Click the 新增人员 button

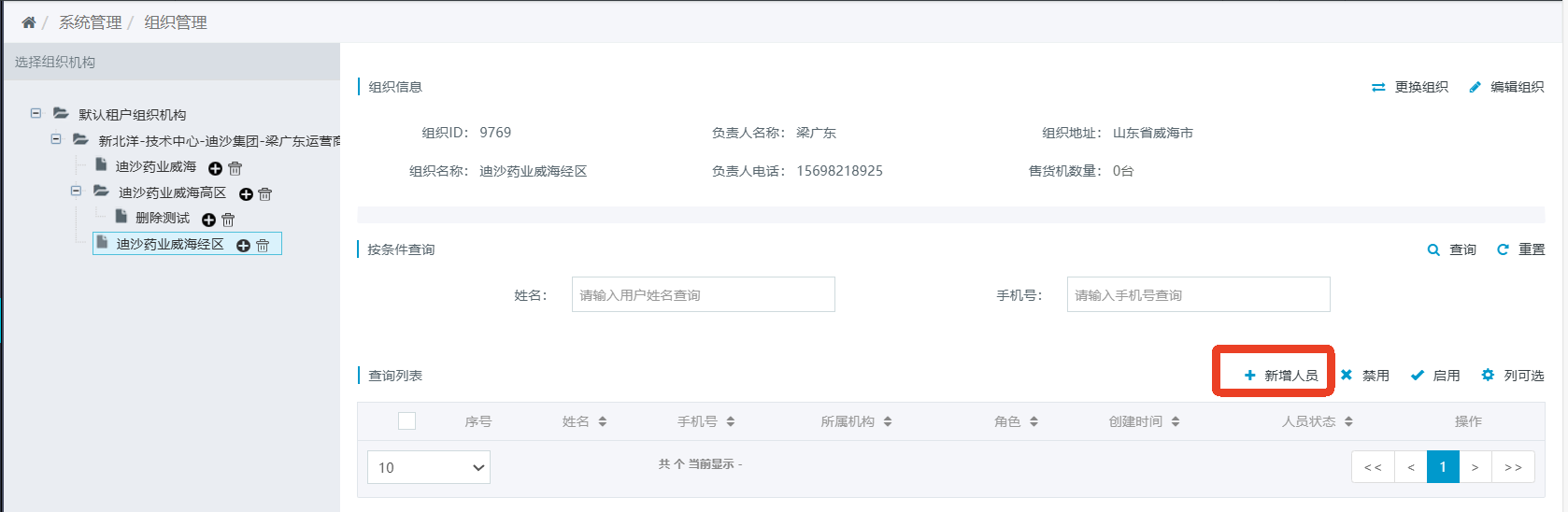pyautogui.click(x=1280, y=376)
